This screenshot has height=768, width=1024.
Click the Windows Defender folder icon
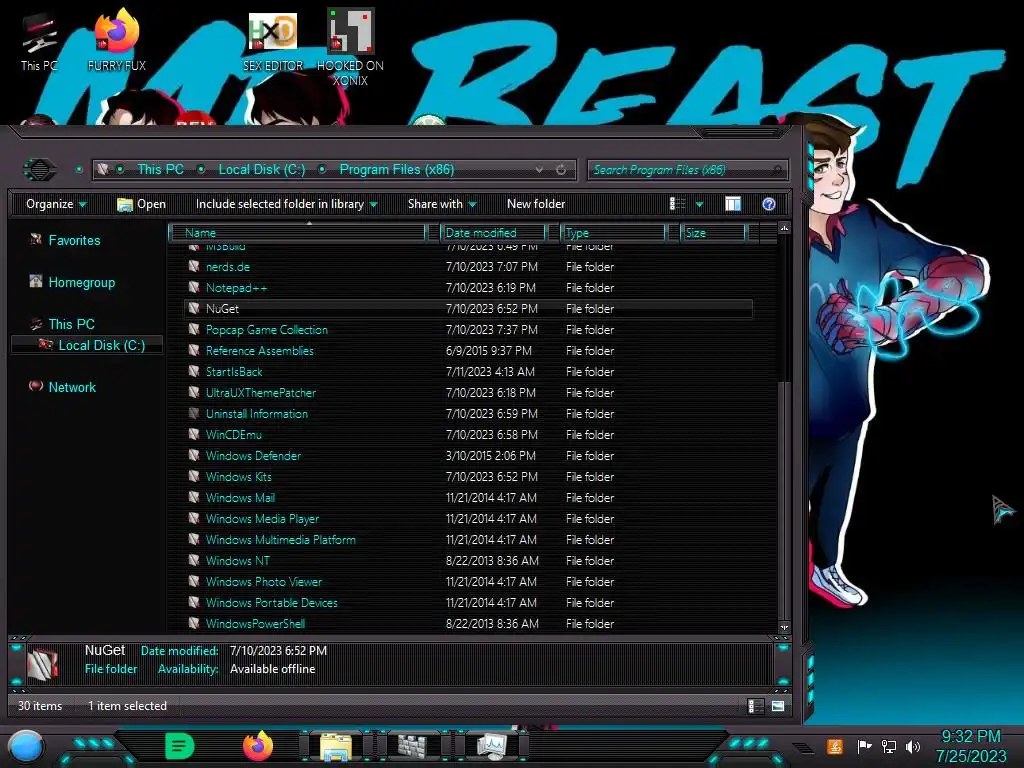[194, 455]
